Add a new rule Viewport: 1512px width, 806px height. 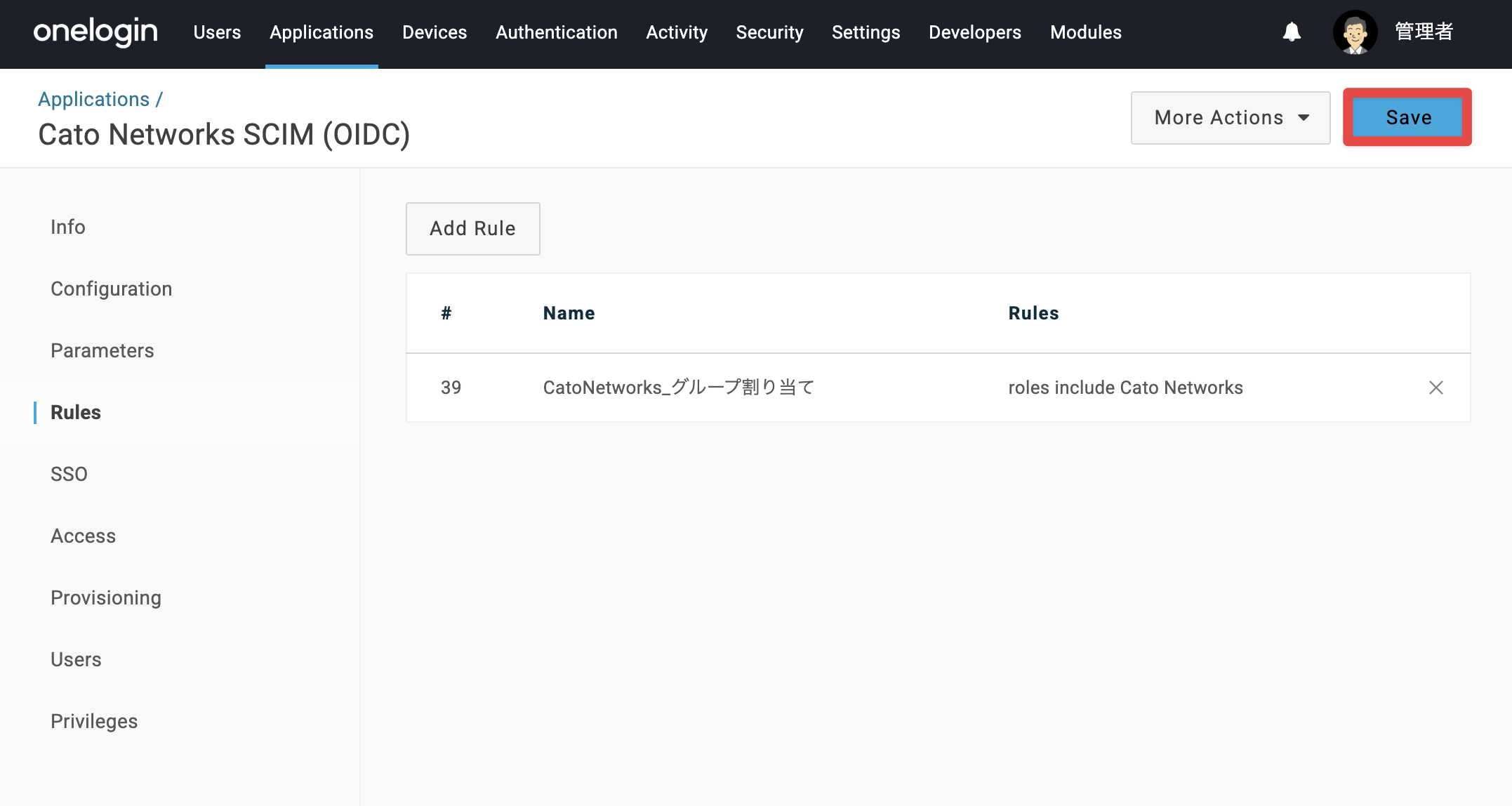[x=473, y=229]
